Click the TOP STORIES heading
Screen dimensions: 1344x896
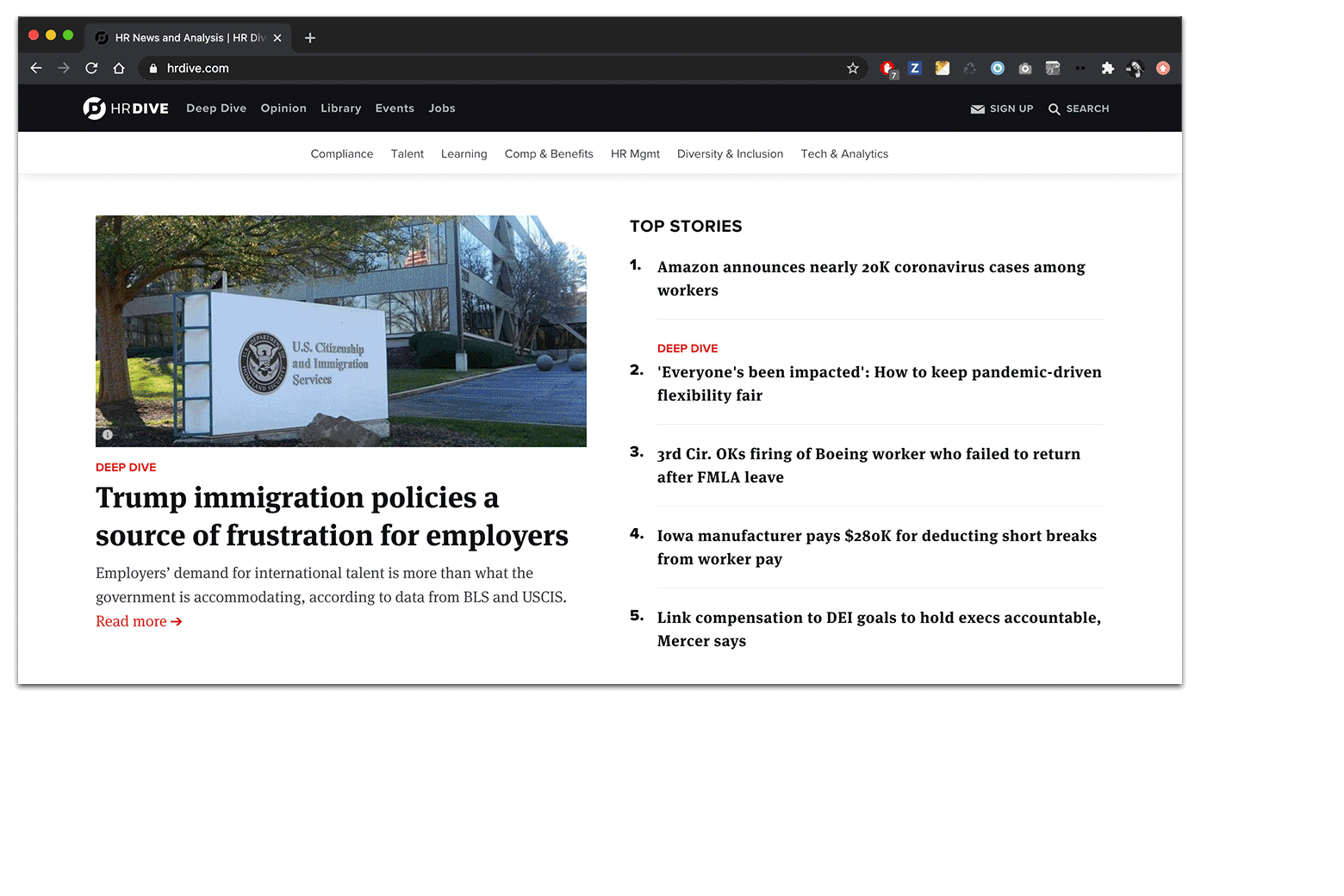(x=686, y=227)
